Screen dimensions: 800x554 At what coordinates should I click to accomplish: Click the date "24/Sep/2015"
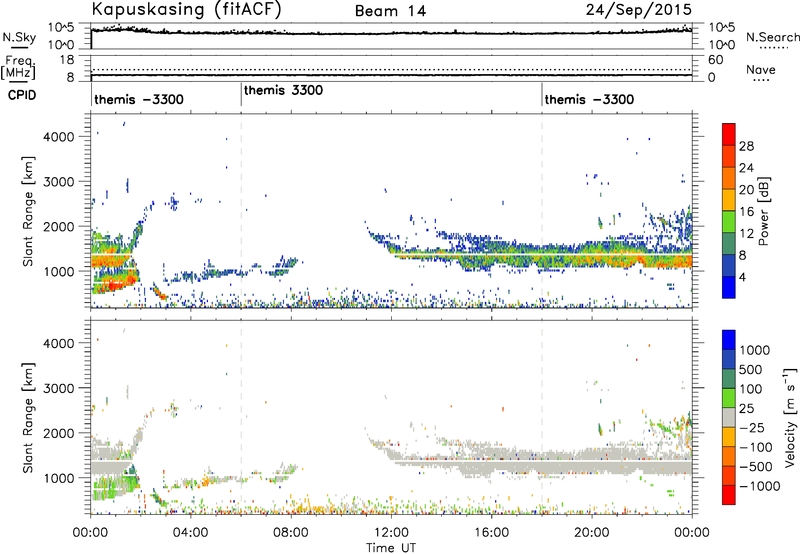click(x=639, y=9)
